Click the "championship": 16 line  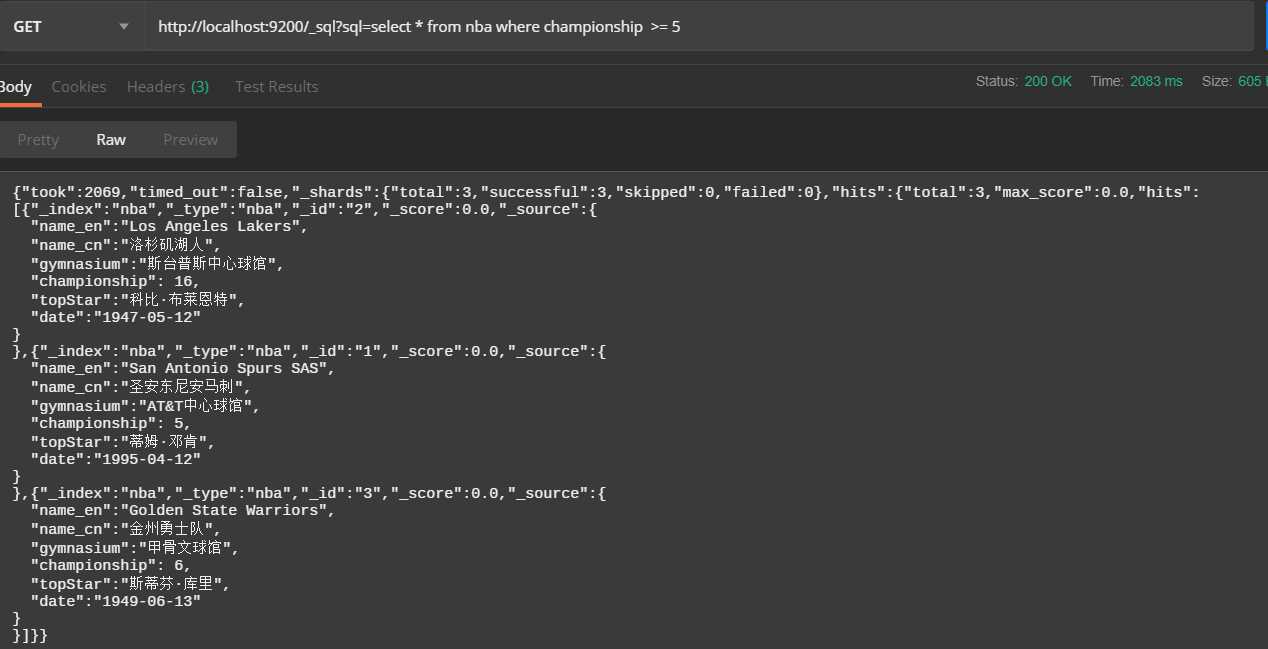click(x=115, y=281)
